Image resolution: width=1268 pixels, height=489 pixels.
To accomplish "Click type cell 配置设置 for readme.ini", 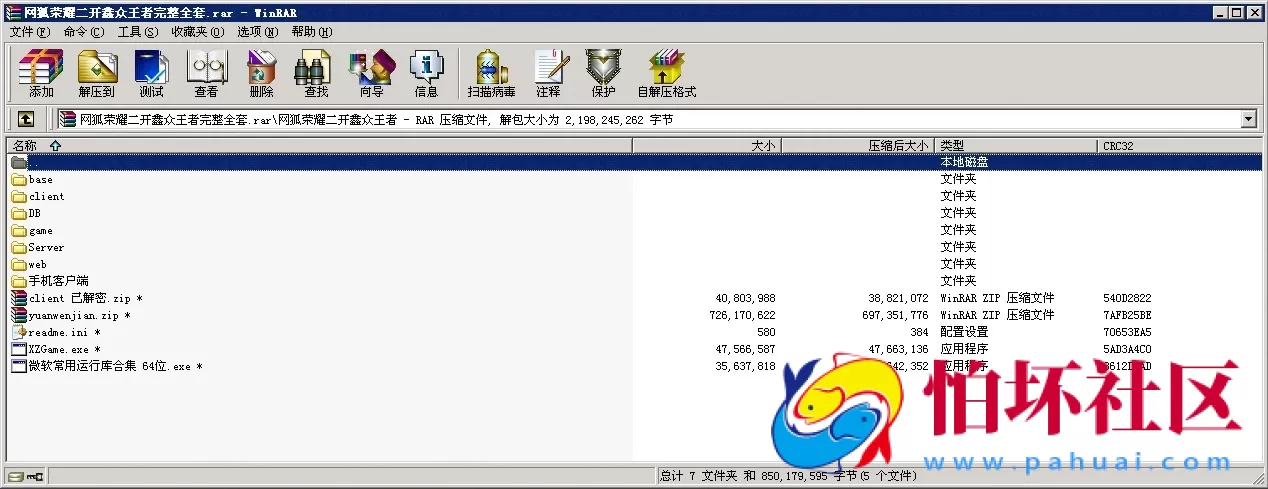I will pyautogui.click(x=964, y=333).
